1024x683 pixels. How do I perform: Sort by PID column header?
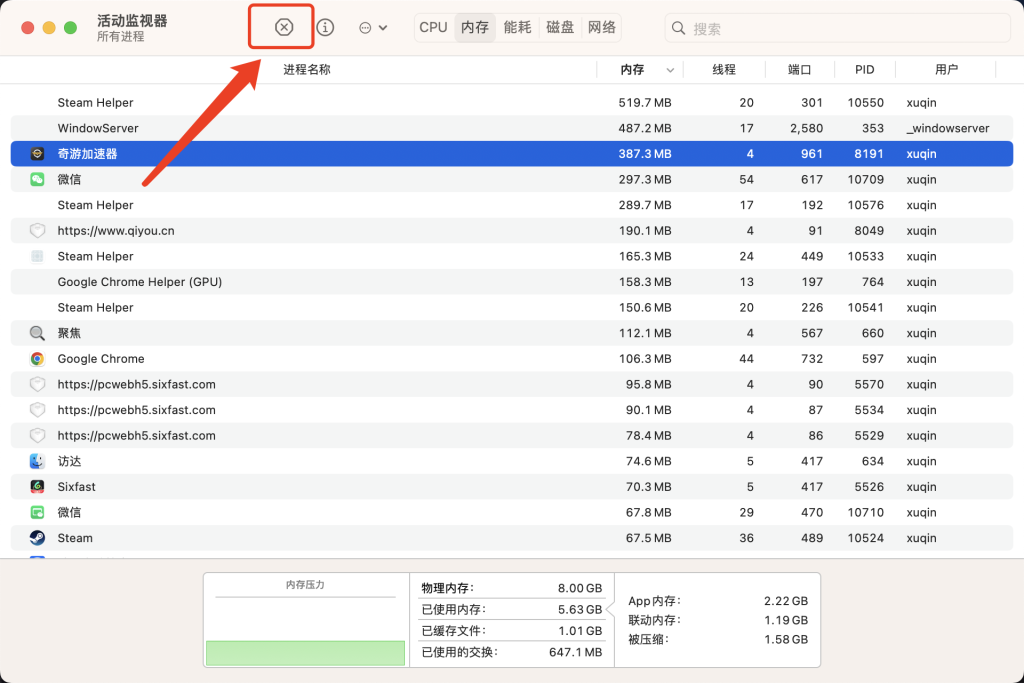(x=865, y=69)
